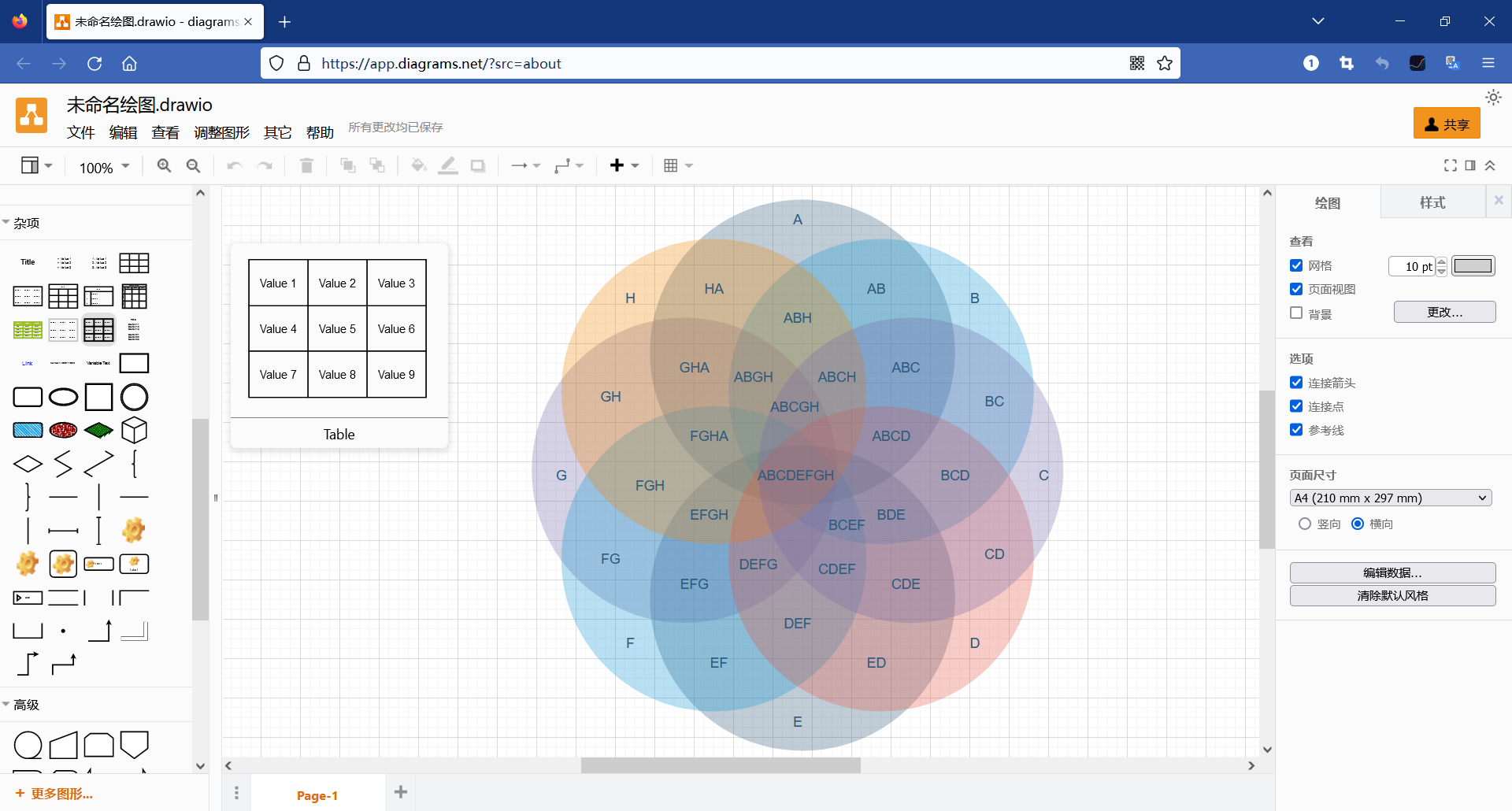
Task: Click the horizontal canvas scrollbar thumb
Action: 721,765
